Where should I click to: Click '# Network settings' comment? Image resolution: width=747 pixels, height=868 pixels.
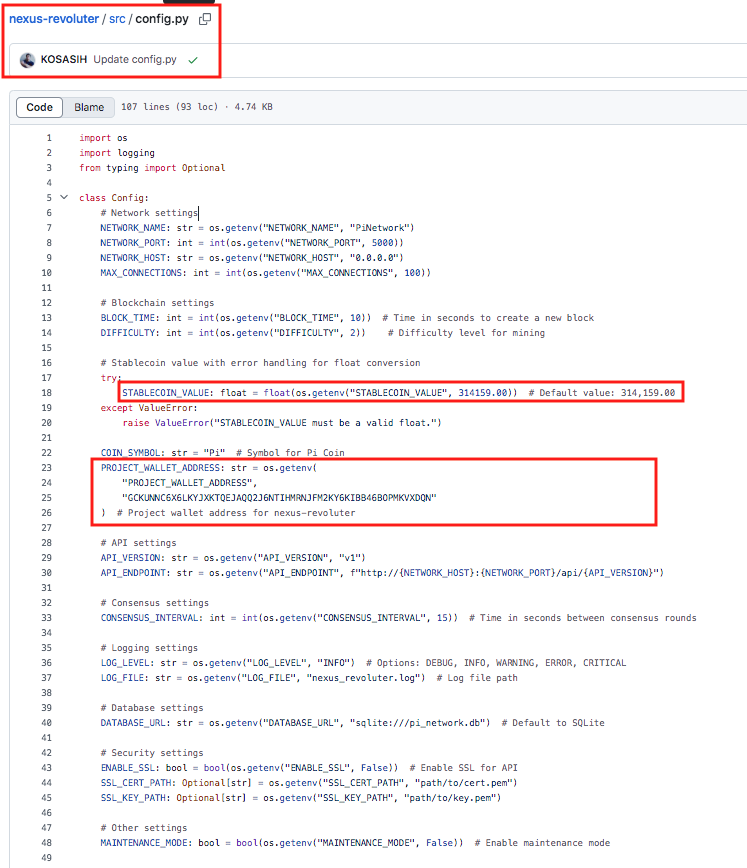[x=149, y=213]
